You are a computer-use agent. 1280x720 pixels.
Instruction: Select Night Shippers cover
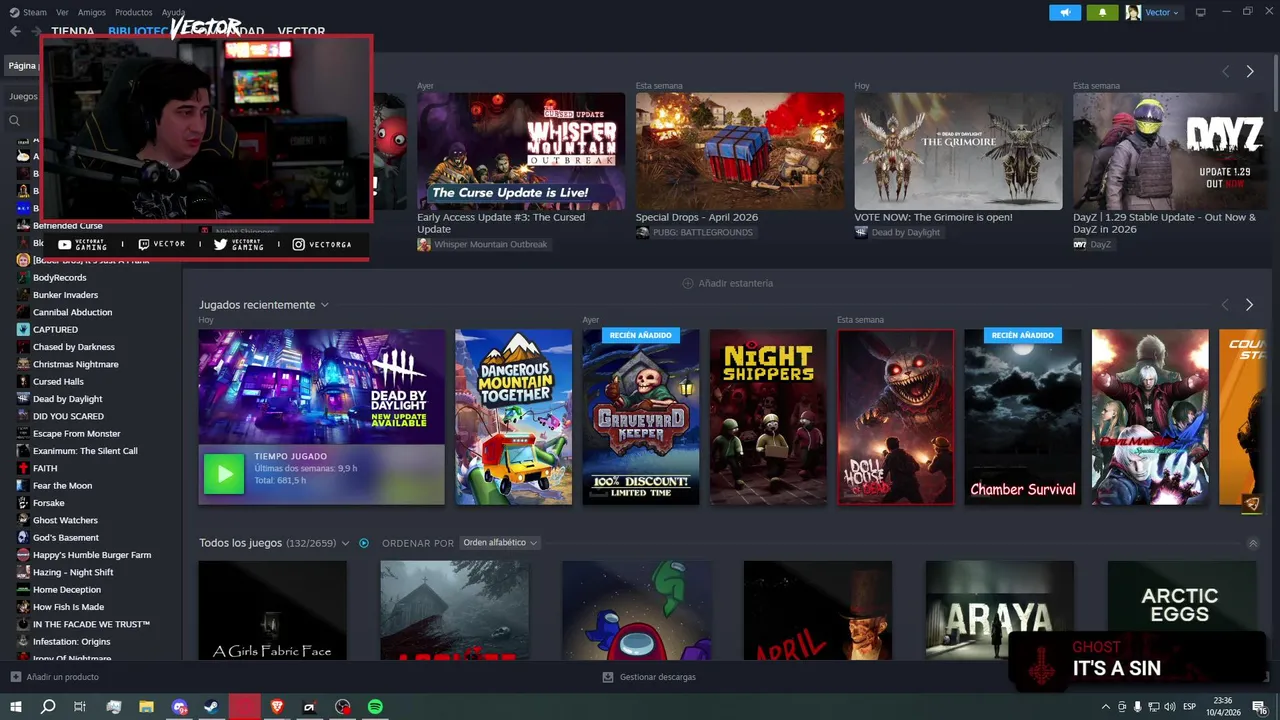[x=768, y=417]
